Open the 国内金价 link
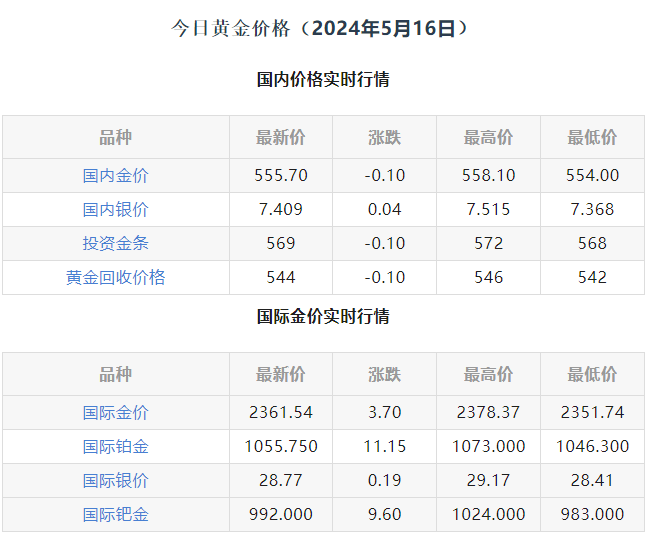 coord(115,175)
